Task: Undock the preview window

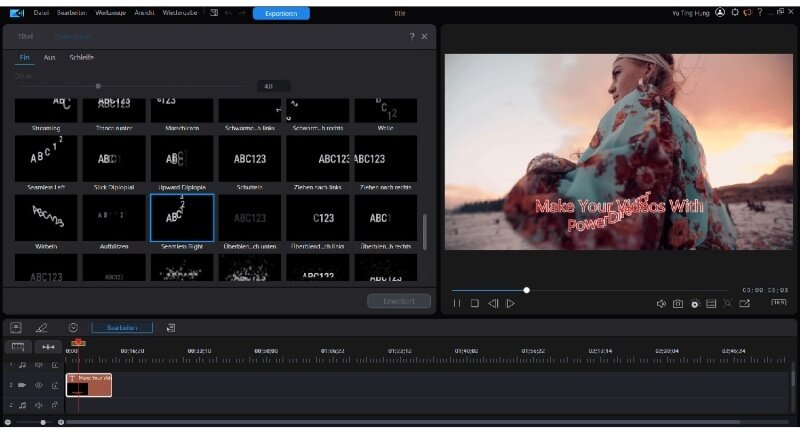Action: pyautogui.click(x=745, y=303)
